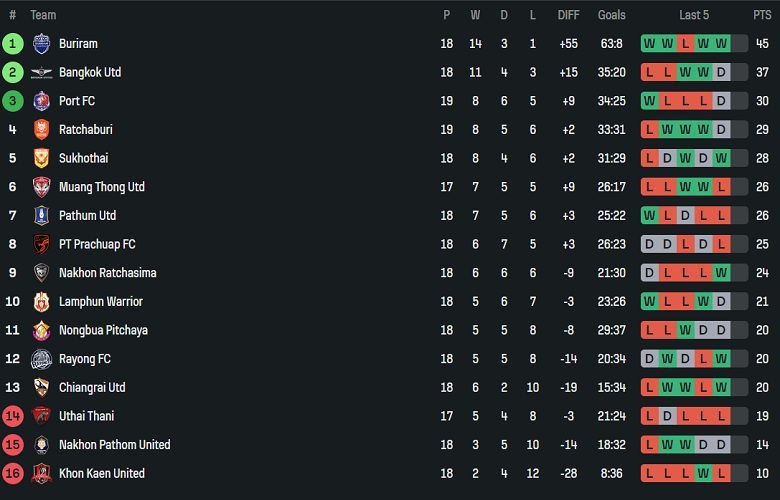Open the Lamphun Warrior team page
This screenshot has height=500, width=780.
tap(100, 302)
